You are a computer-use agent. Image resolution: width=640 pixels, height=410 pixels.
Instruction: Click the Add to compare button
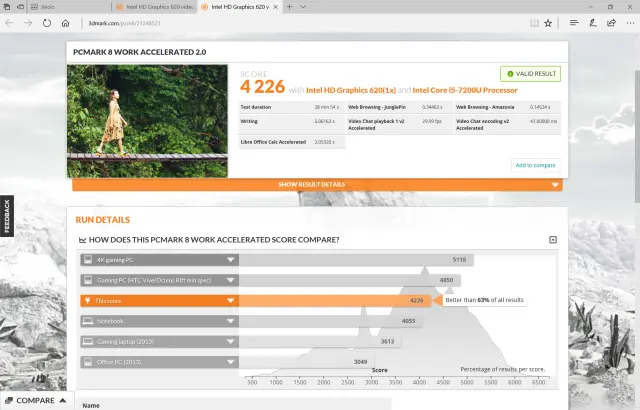(536, 165)
